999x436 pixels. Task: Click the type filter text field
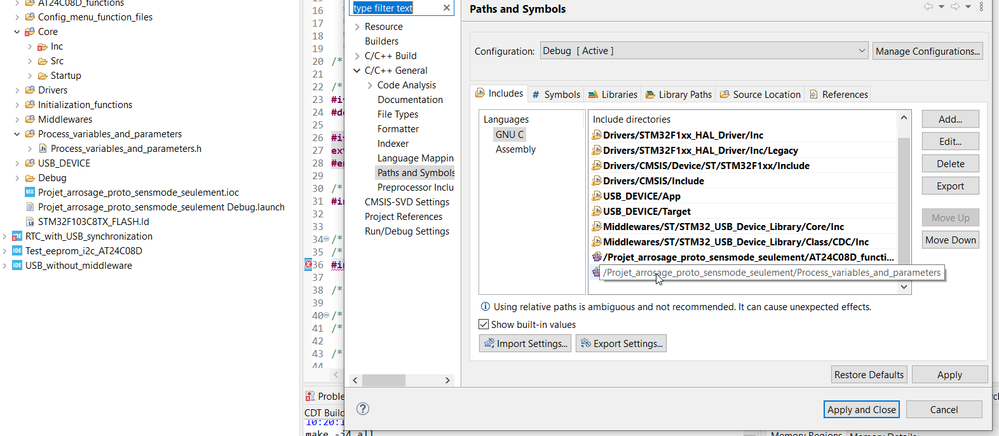click(x=396, y=8)
